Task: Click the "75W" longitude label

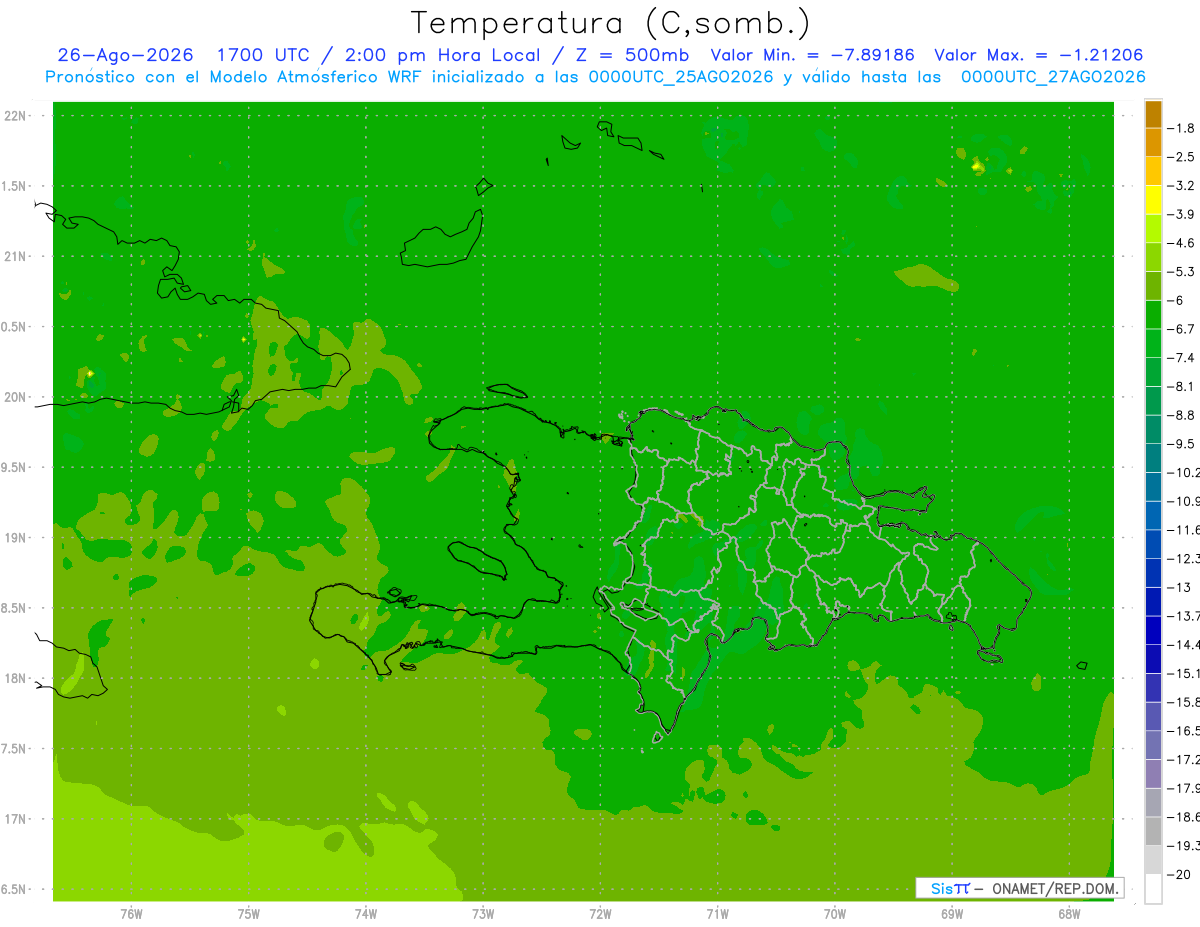Action: click(249, 914)
